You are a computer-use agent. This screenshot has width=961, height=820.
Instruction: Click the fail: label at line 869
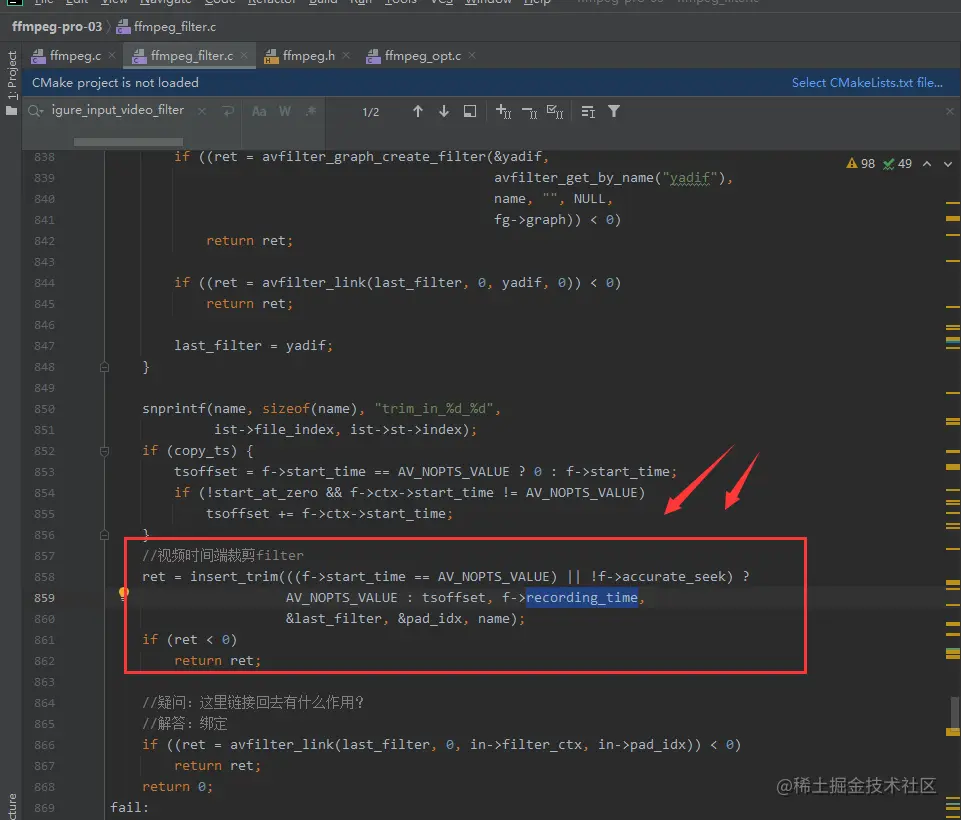pos(129,808)
